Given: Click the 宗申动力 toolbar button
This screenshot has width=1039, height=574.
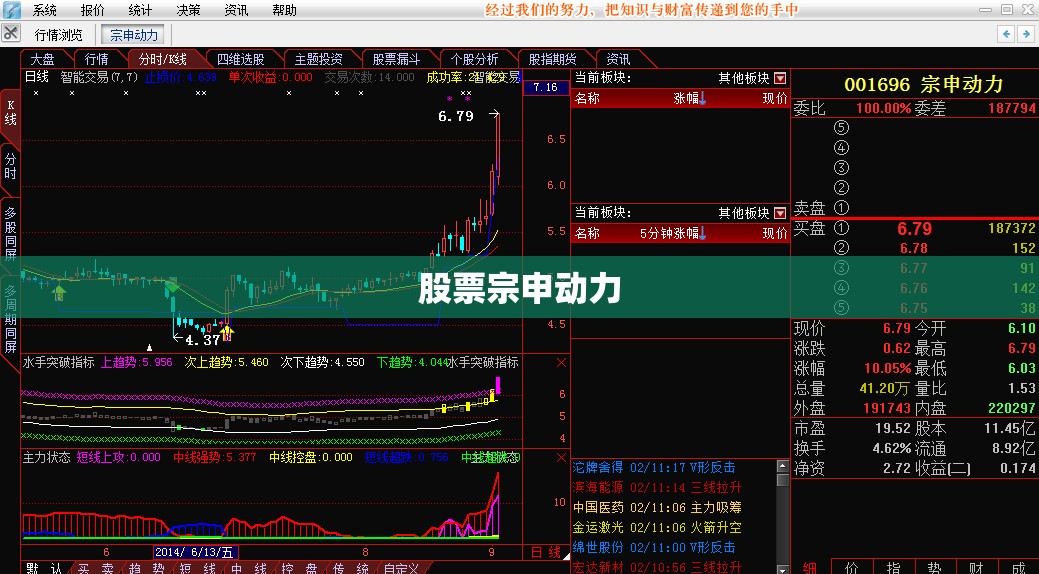Looking at the screenshot, I should [135, 34].
